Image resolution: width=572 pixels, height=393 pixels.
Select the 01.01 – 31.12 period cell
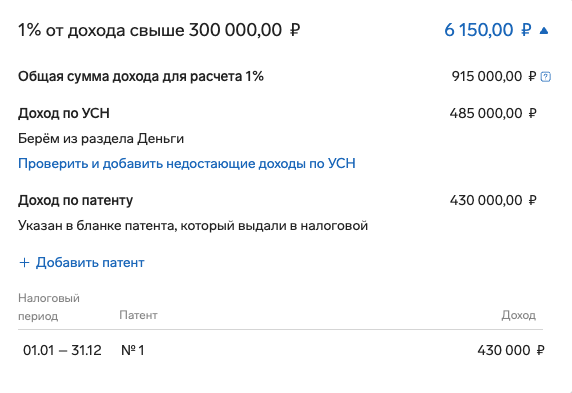pos(62,350)
